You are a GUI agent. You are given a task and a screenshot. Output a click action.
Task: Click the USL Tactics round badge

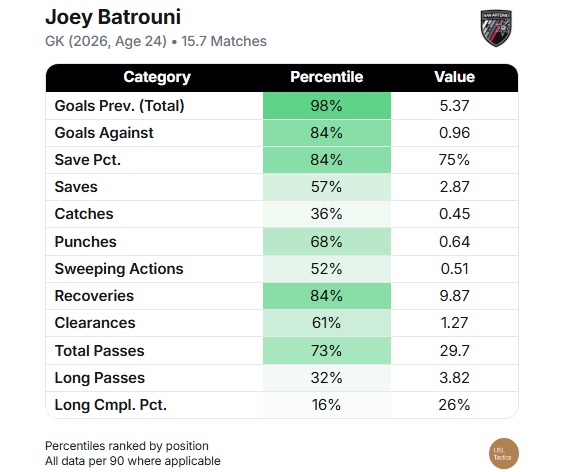click(x=504, y=453)
